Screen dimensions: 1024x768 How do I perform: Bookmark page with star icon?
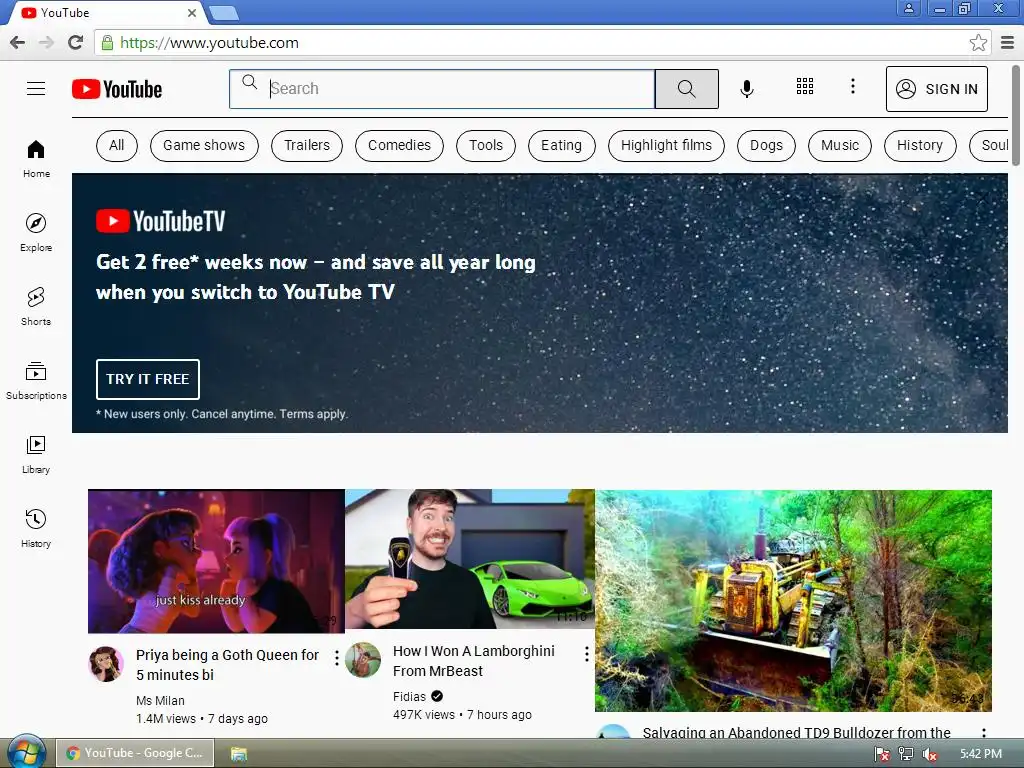pyautogui.click(x=978, y=43)
